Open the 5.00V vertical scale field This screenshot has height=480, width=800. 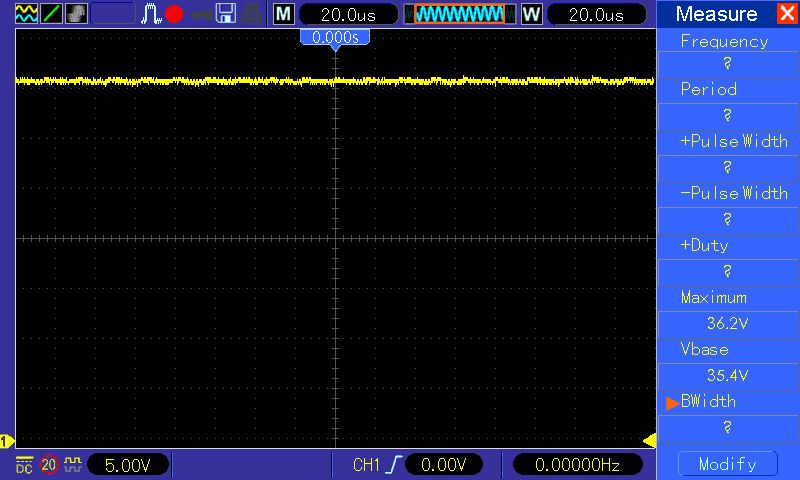(128, 465)
